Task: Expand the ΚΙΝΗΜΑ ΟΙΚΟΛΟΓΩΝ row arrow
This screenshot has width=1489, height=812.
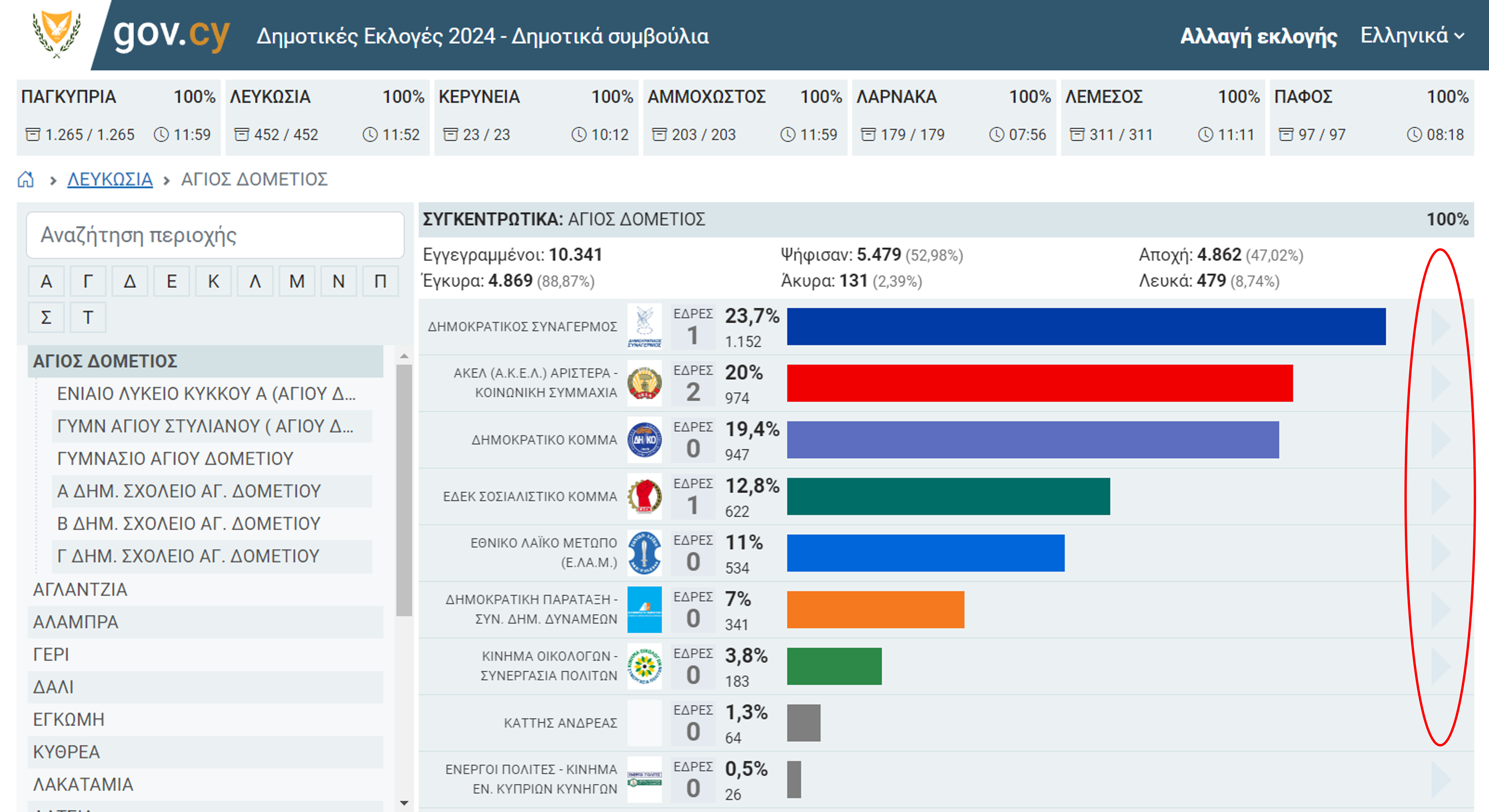Action: [1440, 666]
